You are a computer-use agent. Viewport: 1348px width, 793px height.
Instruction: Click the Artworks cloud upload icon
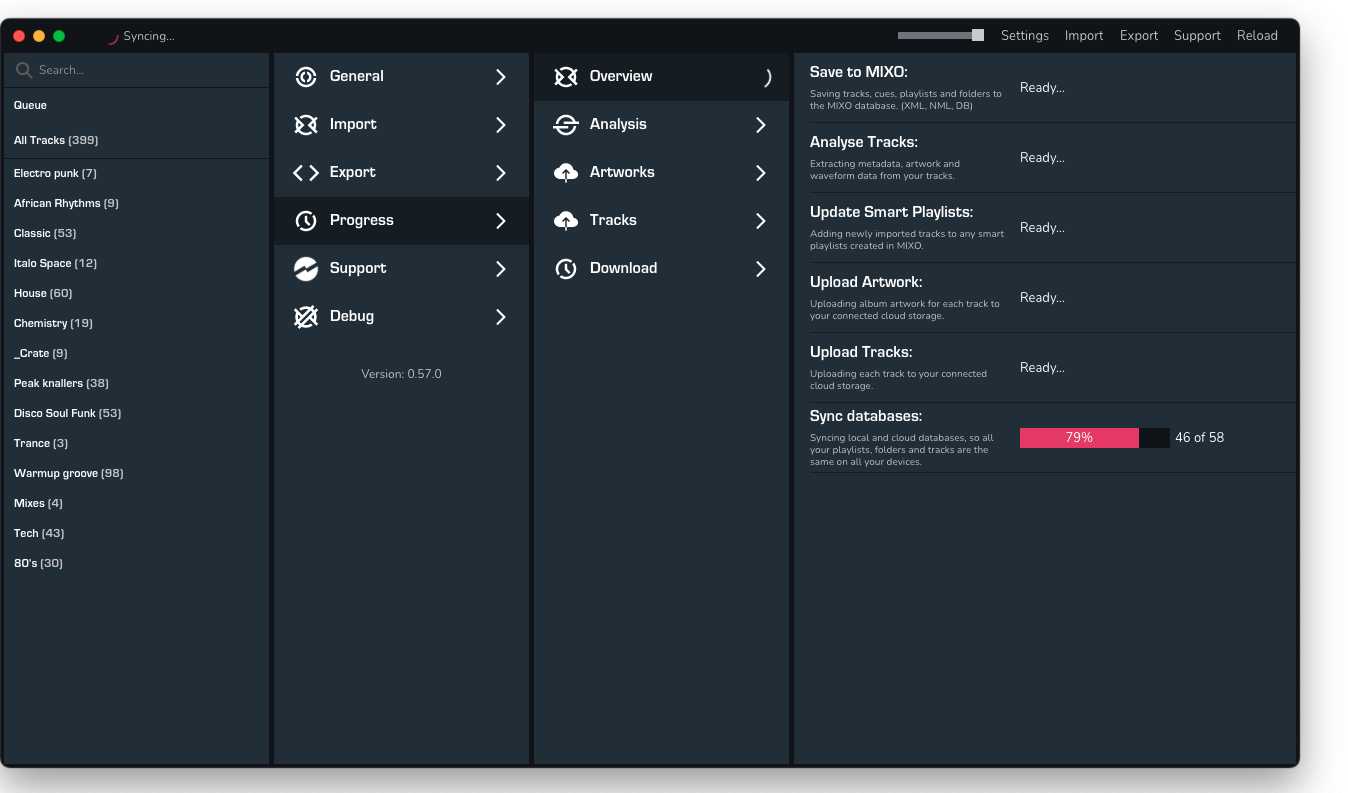tap(566, 173)
